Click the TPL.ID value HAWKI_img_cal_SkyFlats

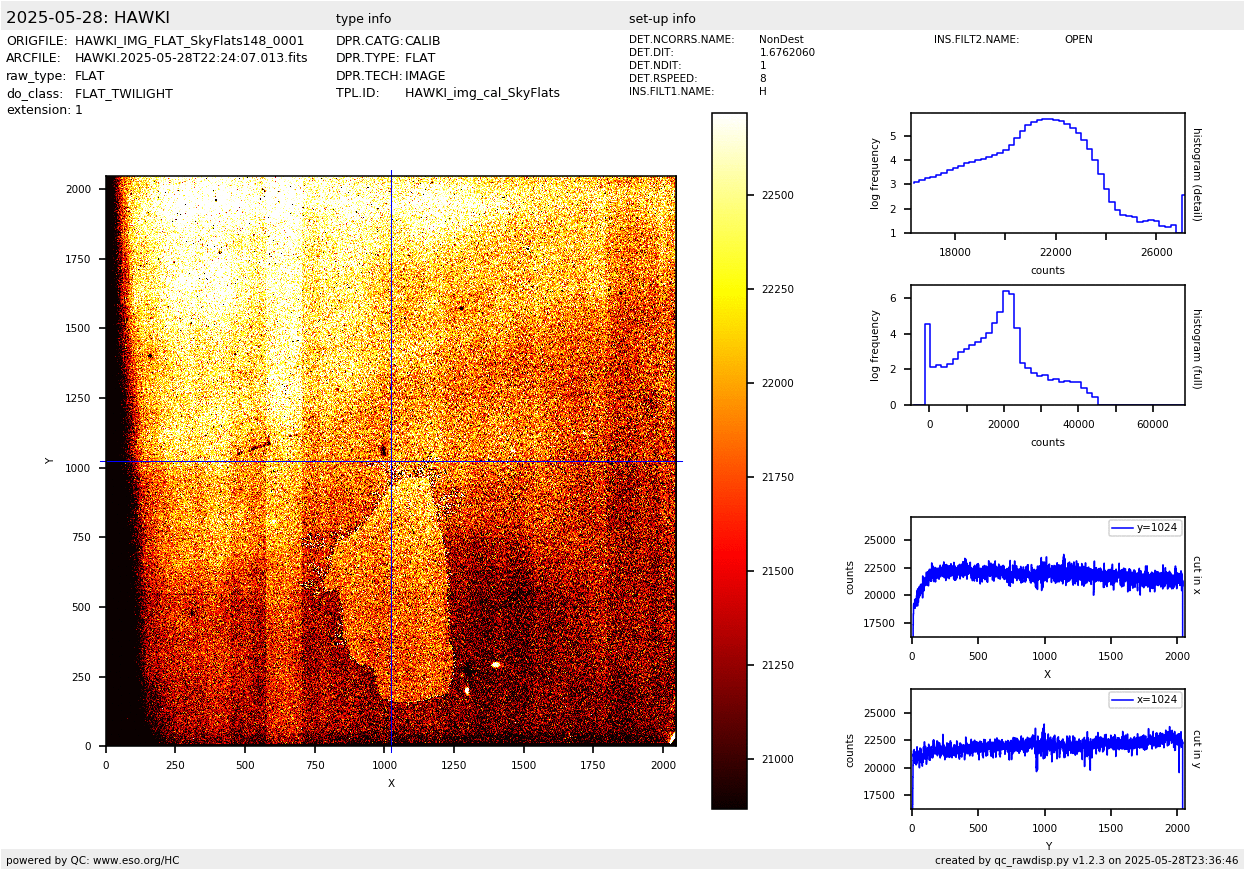(x=482, y=93)
